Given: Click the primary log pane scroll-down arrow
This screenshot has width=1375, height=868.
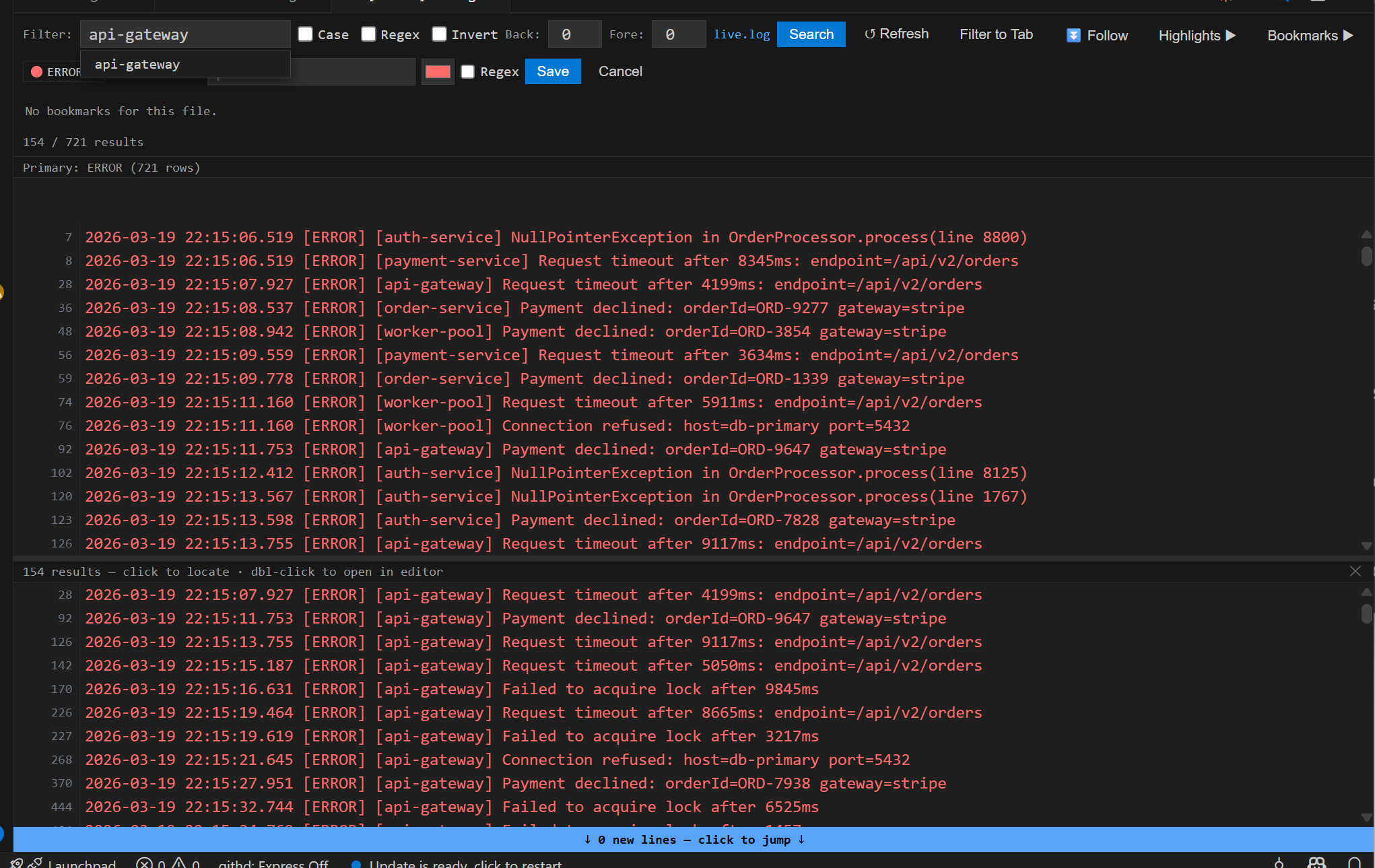Looking at the screenshot, I should [x=1366, y=546].
